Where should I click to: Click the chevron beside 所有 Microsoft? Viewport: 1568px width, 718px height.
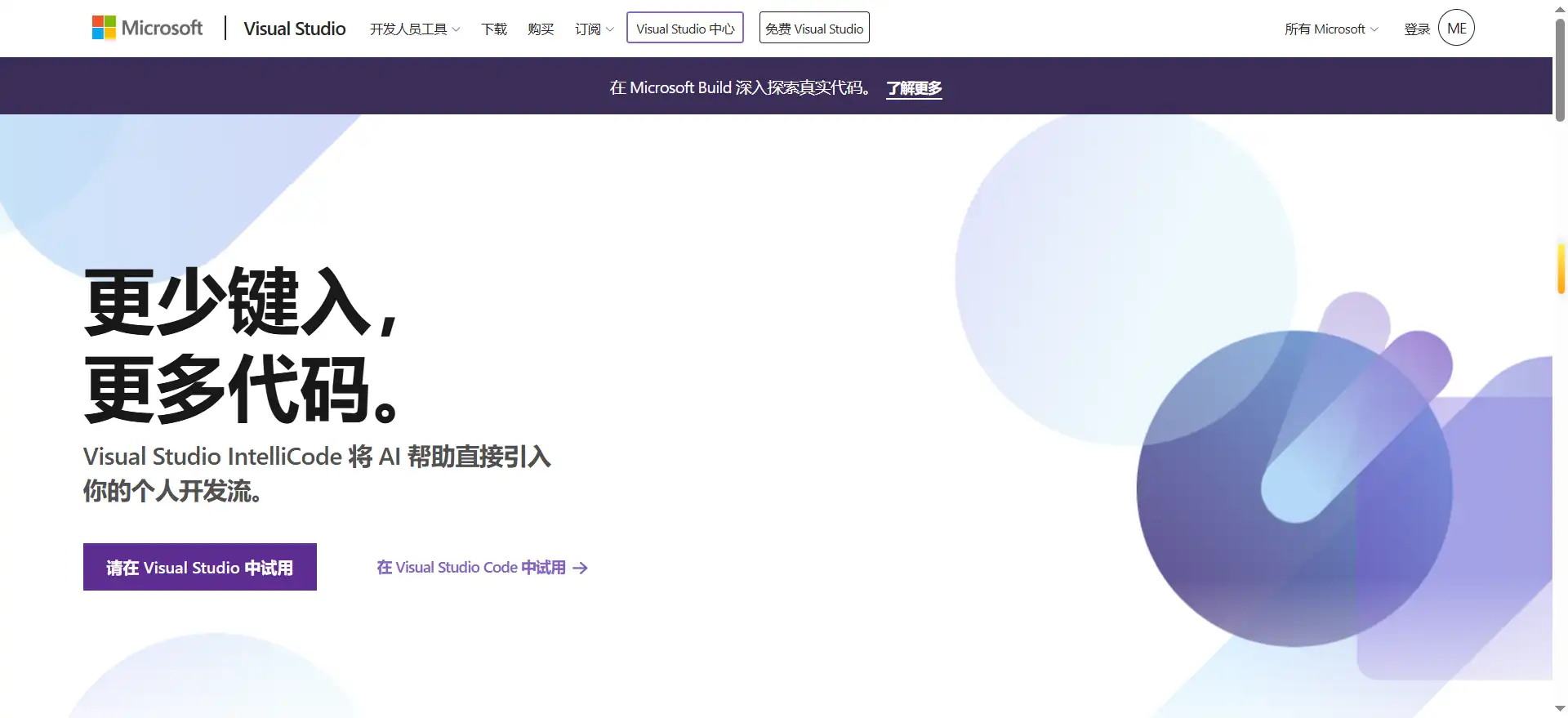click(1374, 29)
